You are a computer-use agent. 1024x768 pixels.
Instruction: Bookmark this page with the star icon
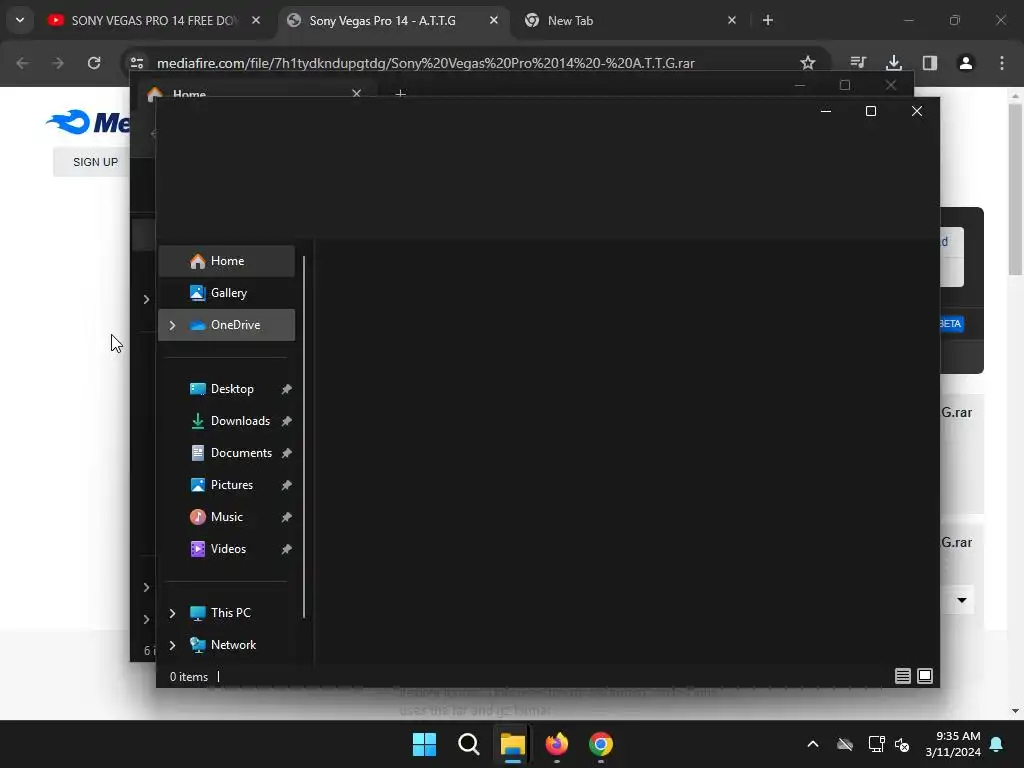click(808, 63)
